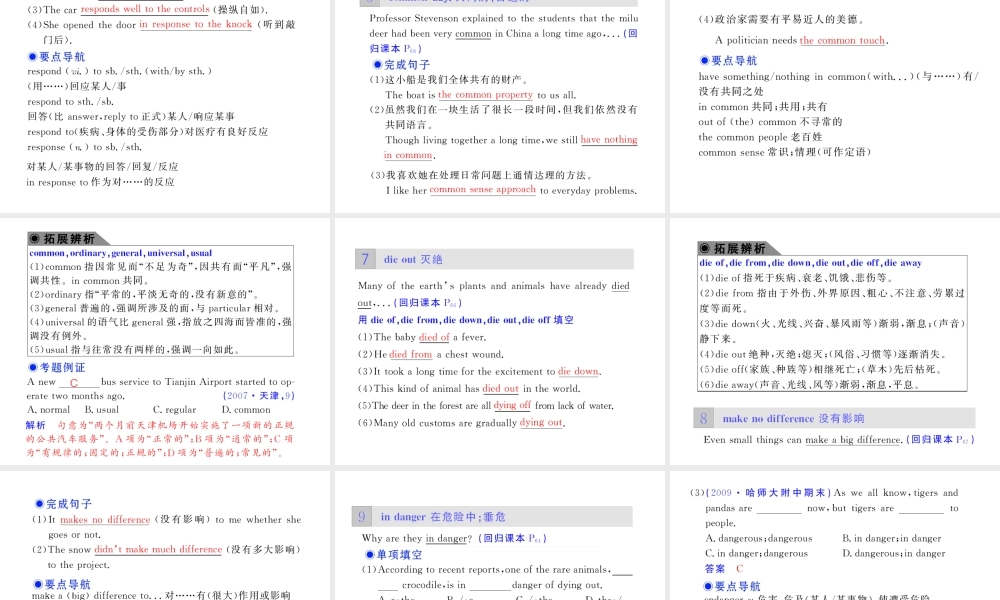This screenshot has height=600, width=1000.
Task: Select option "D. common"
Action: 246,409
